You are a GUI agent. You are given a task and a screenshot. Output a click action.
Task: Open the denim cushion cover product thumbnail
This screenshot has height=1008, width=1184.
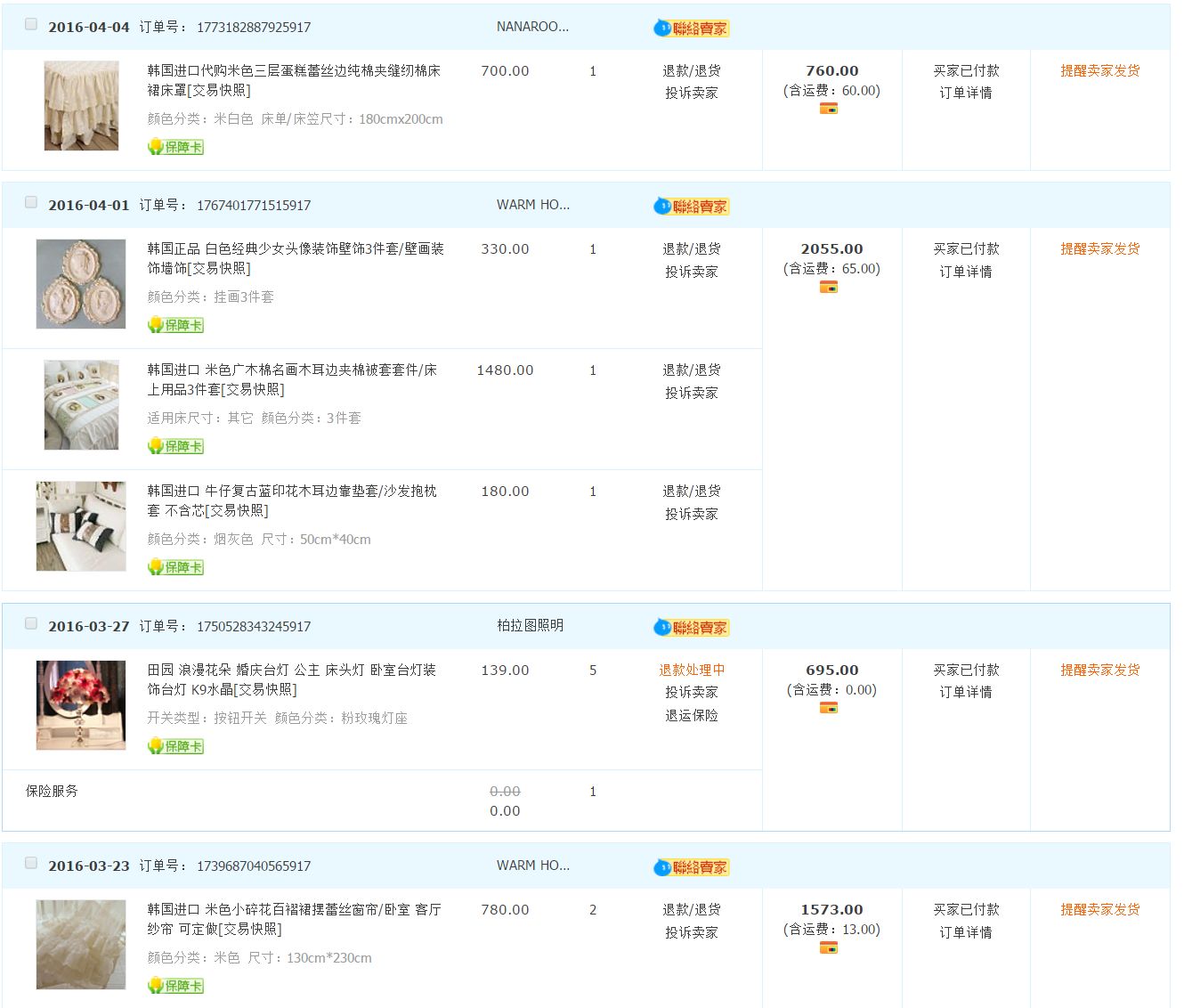pyautogui.click(x=81, y=526)
